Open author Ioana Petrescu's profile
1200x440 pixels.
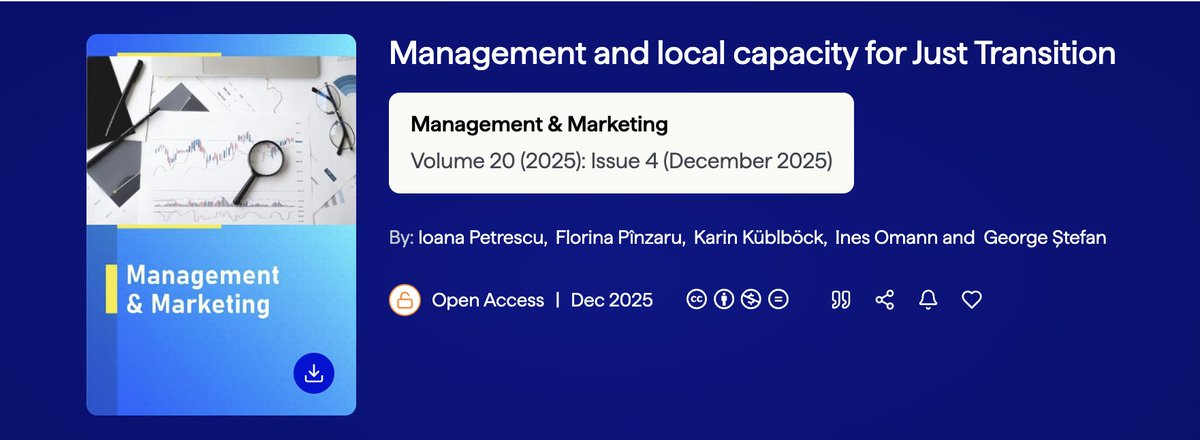click(483, 239)
